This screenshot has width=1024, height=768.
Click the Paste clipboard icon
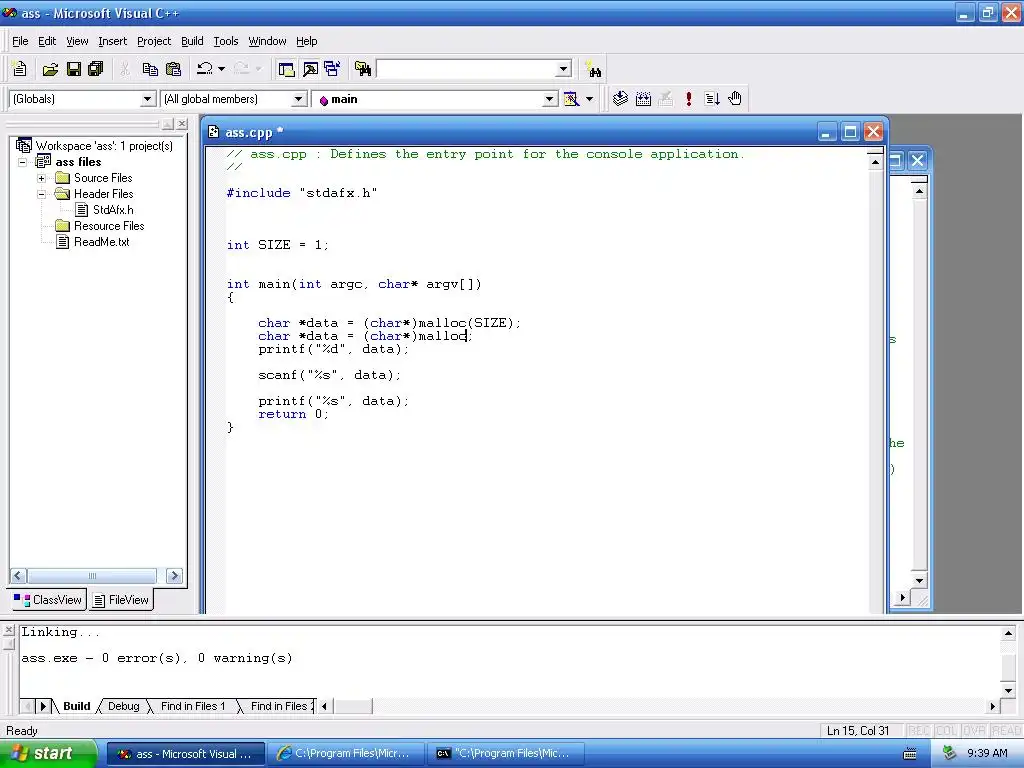pos(173,69)
